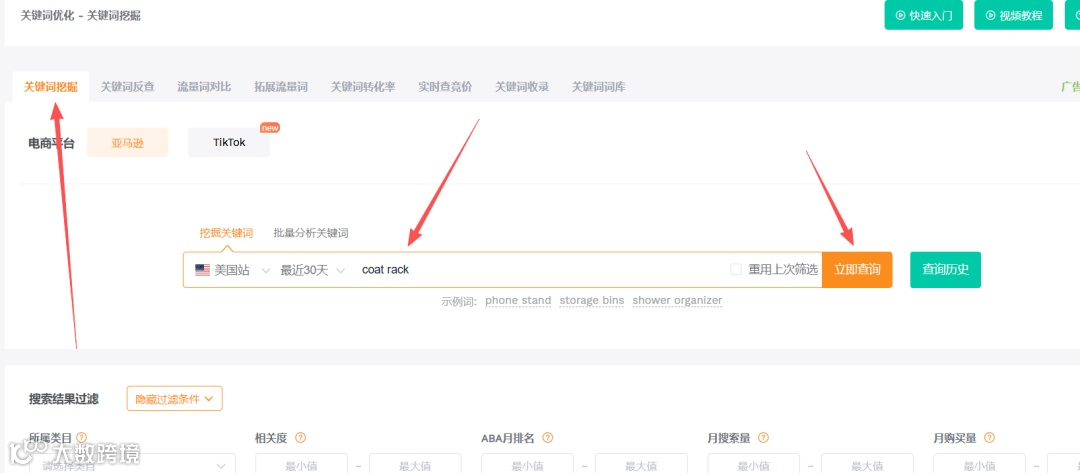The height and width of the screenshot is (473, 1080).
Task: Click the 相关度 maximum value field
Action: 415,463
